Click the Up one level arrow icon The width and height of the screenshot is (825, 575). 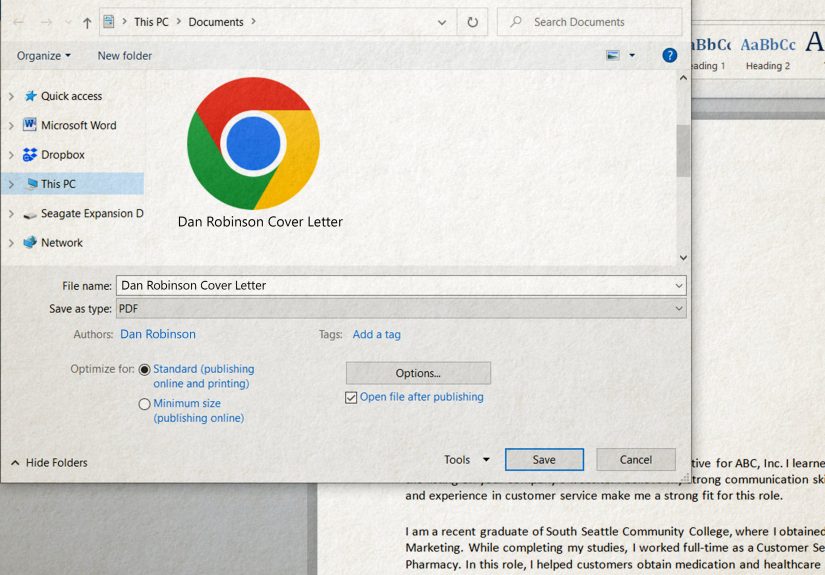pyautogui.click(x=87, y=23)
